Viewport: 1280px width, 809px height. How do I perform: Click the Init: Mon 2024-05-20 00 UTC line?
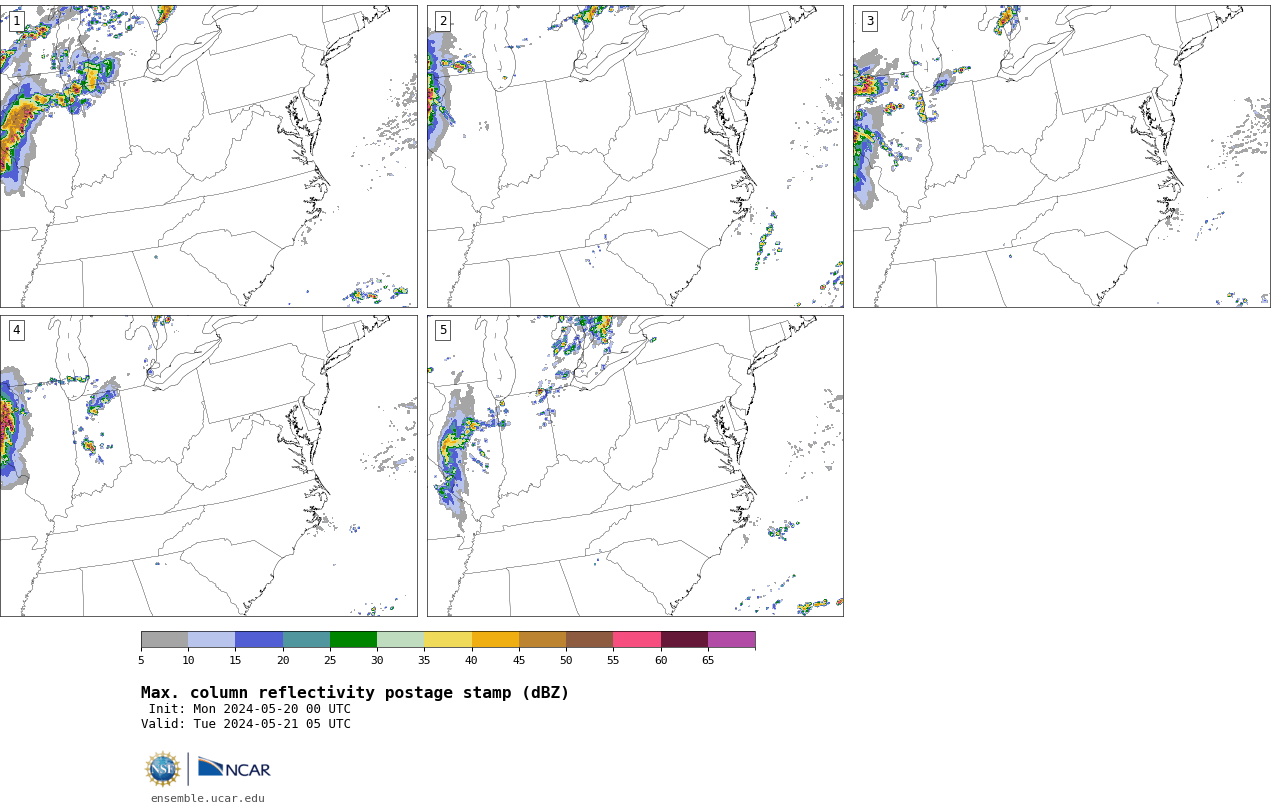coord(250,709)
